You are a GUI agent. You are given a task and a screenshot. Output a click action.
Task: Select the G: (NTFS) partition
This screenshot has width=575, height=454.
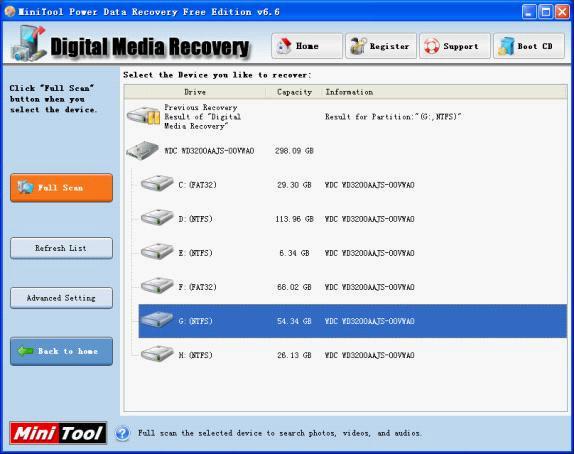353,321
